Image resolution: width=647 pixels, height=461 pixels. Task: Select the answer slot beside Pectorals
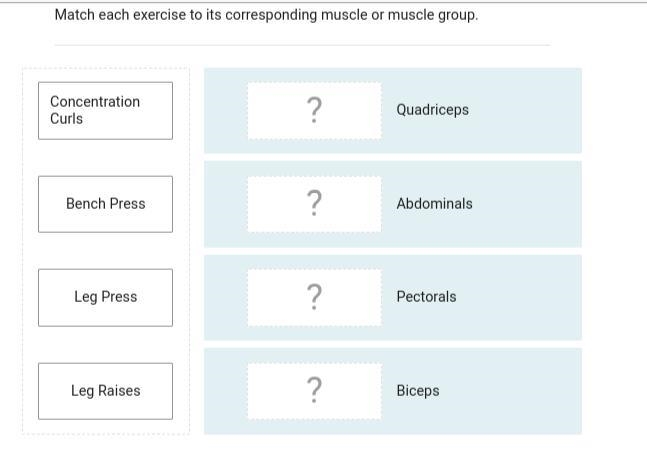(x=314, y=298)
